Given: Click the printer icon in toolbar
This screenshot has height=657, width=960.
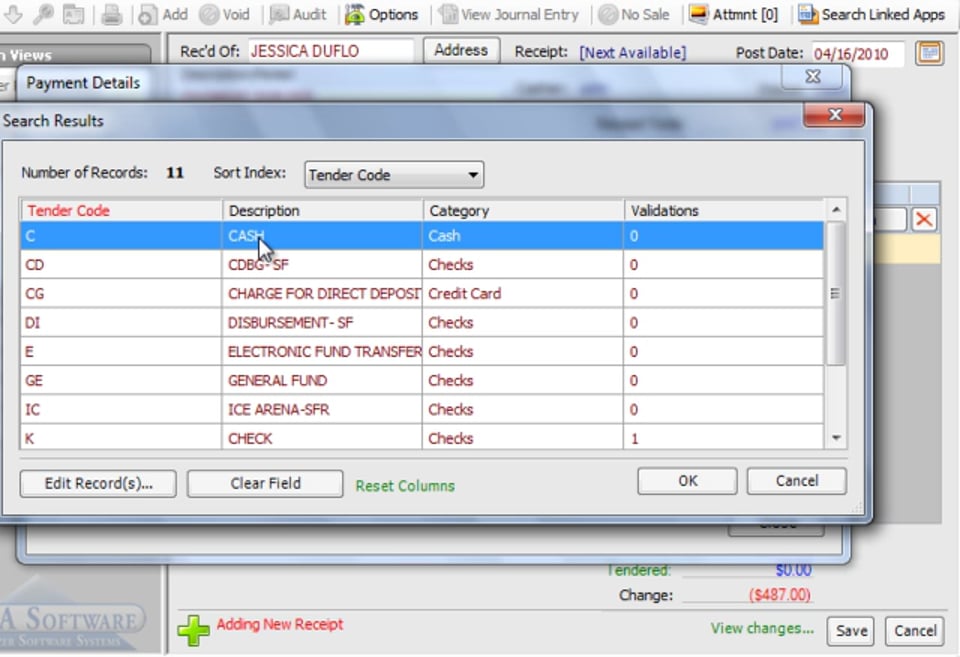Looking at the screenshot, I should pos(111,13).
